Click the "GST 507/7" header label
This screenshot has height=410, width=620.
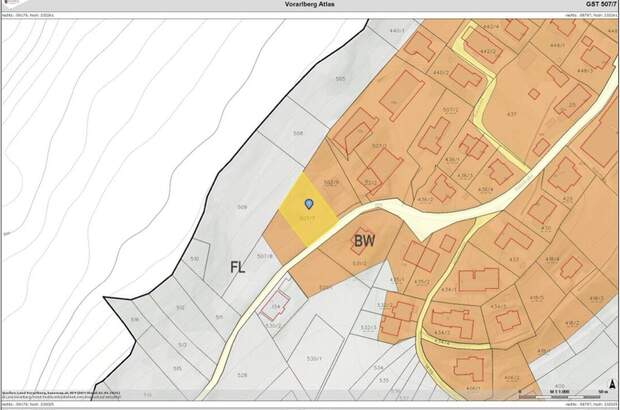[x=601, y=4]
